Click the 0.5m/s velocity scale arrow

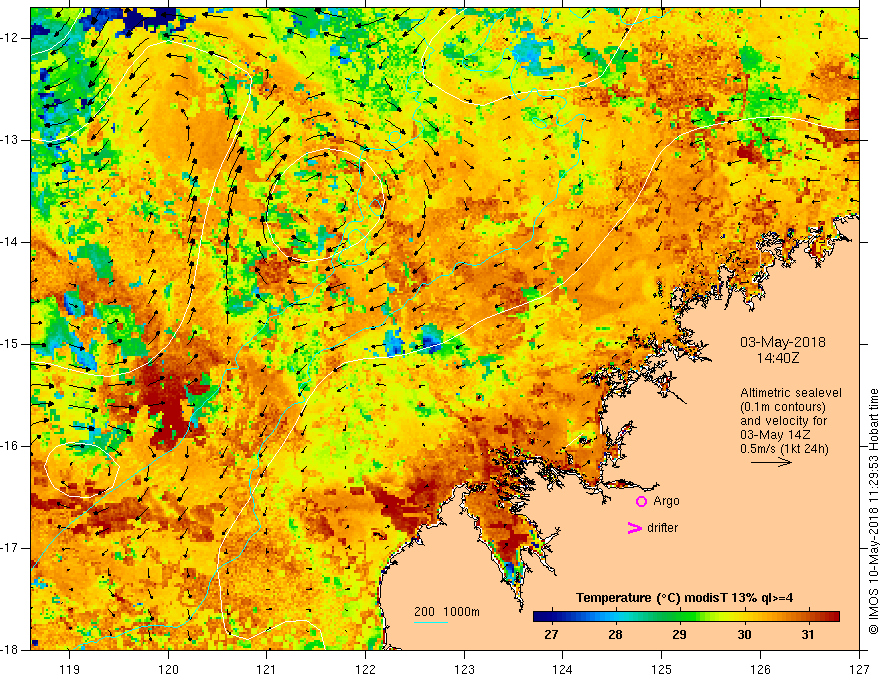coord(771,462)
